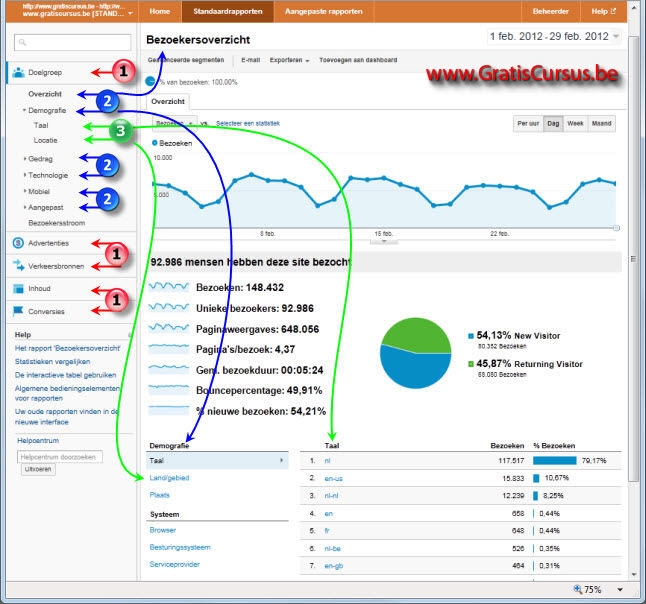646x604 pixels.
Task: Open the Aangepaste rapporten tab
Action: pyautogui.click(x=324, y=12)
